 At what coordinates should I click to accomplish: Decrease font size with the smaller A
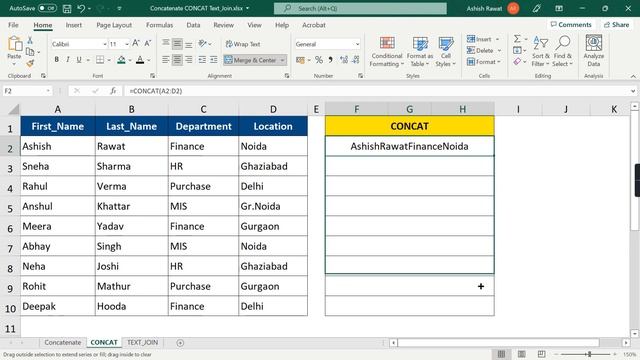tap(148, 43)
